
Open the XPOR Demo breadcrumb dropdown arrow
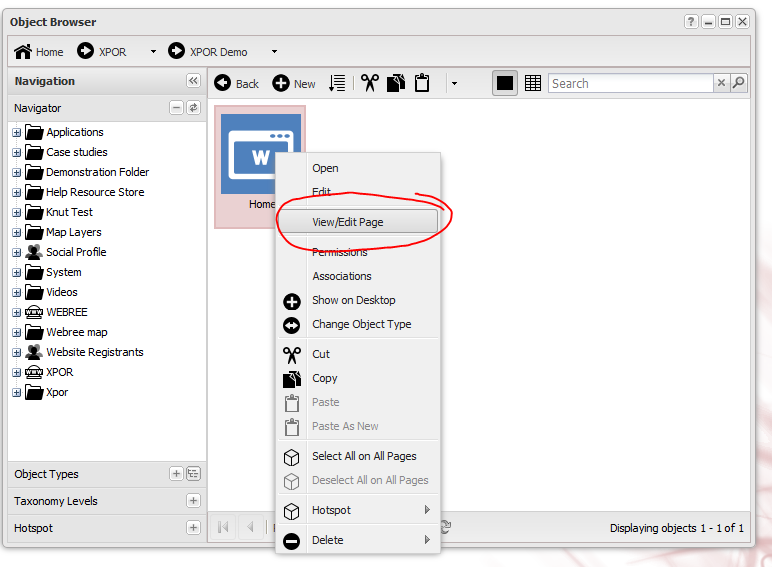[x=274, y=51]
